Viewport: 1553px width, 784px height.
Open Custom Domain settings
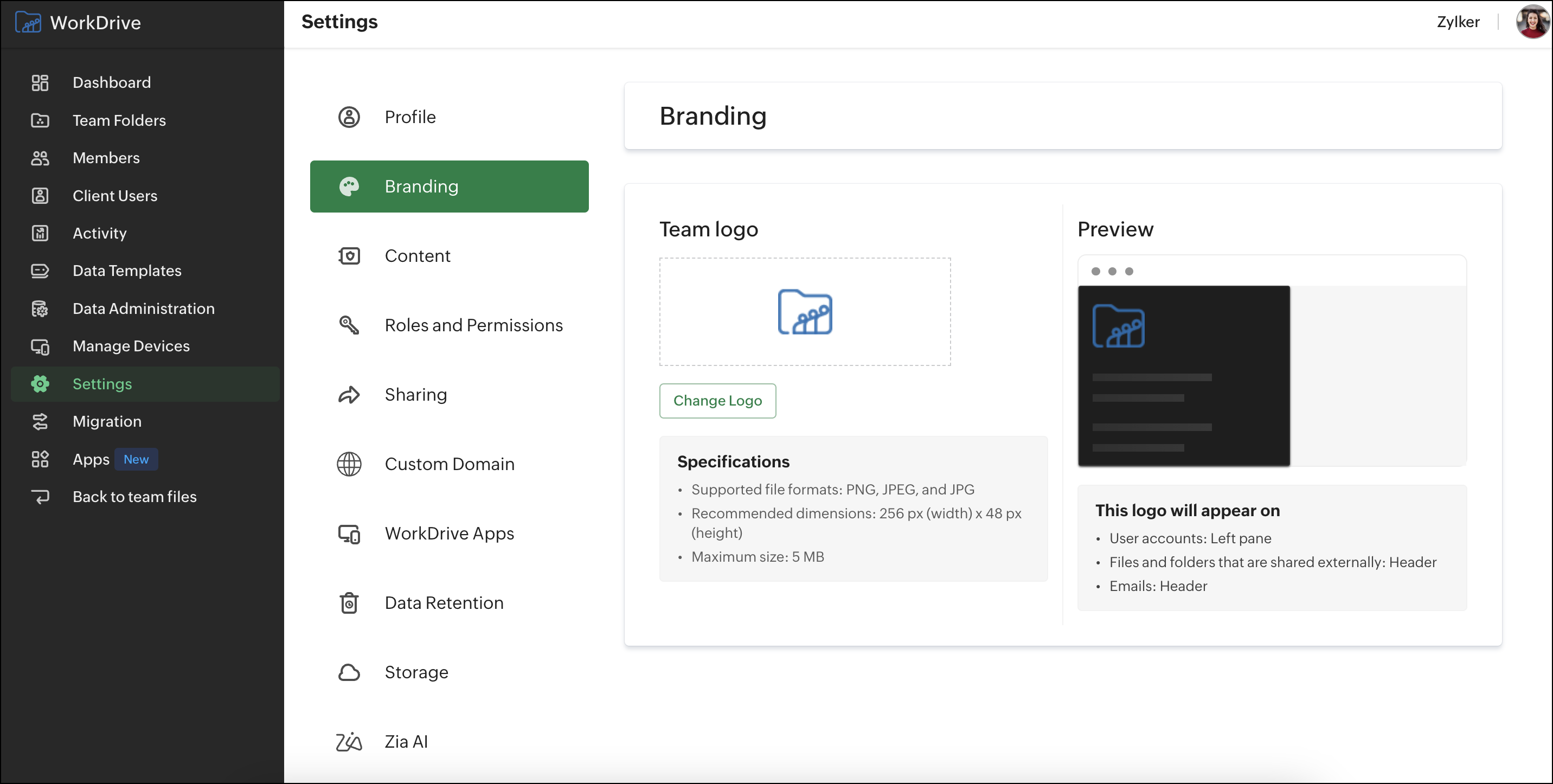click(x=449, y=464)
